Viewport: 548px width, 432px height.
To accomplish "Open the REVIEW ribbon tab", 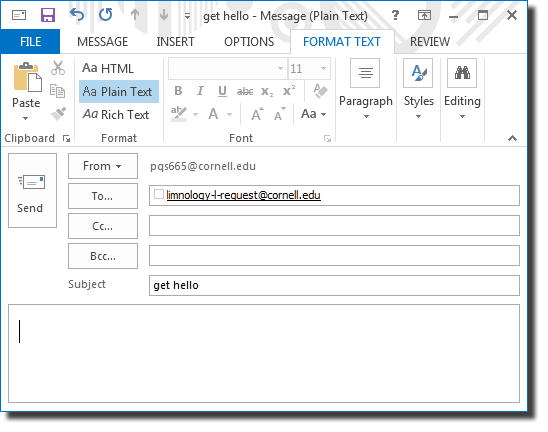I will point(430,42).
